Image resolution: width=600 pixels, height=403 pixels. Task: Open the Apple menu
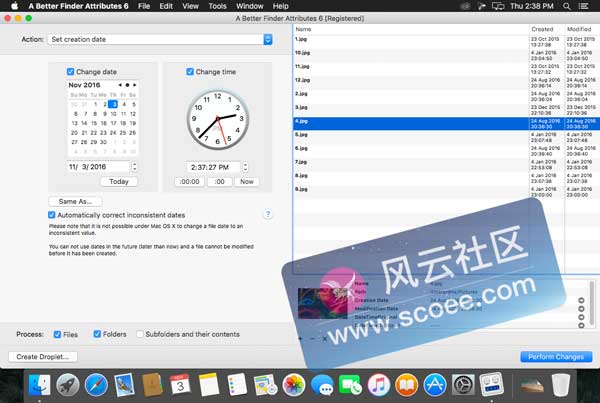coord(15,6)
